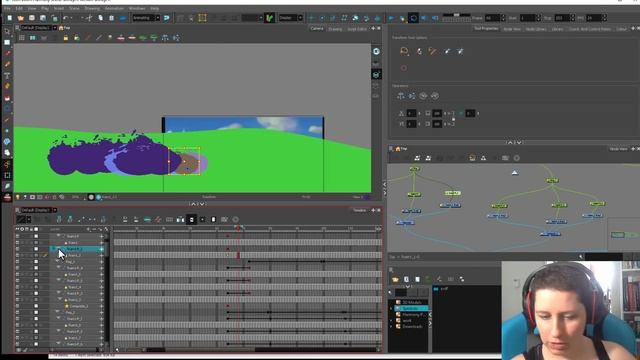This screenshot has width=640, height=360.
Task: Expand the Symbols folder in the Library
Action: [392, 308]
